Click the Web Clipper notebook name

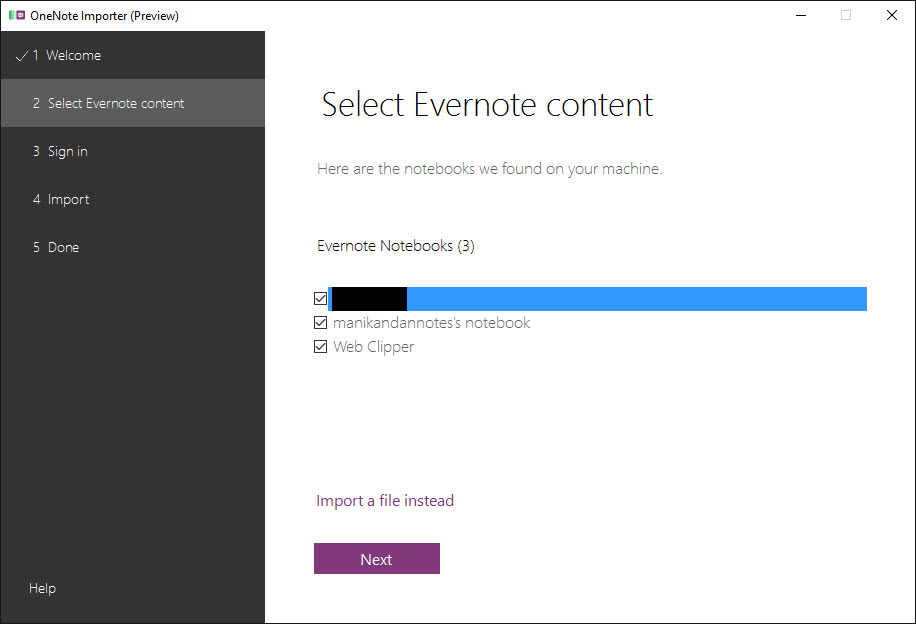click(x=373, y=347)
